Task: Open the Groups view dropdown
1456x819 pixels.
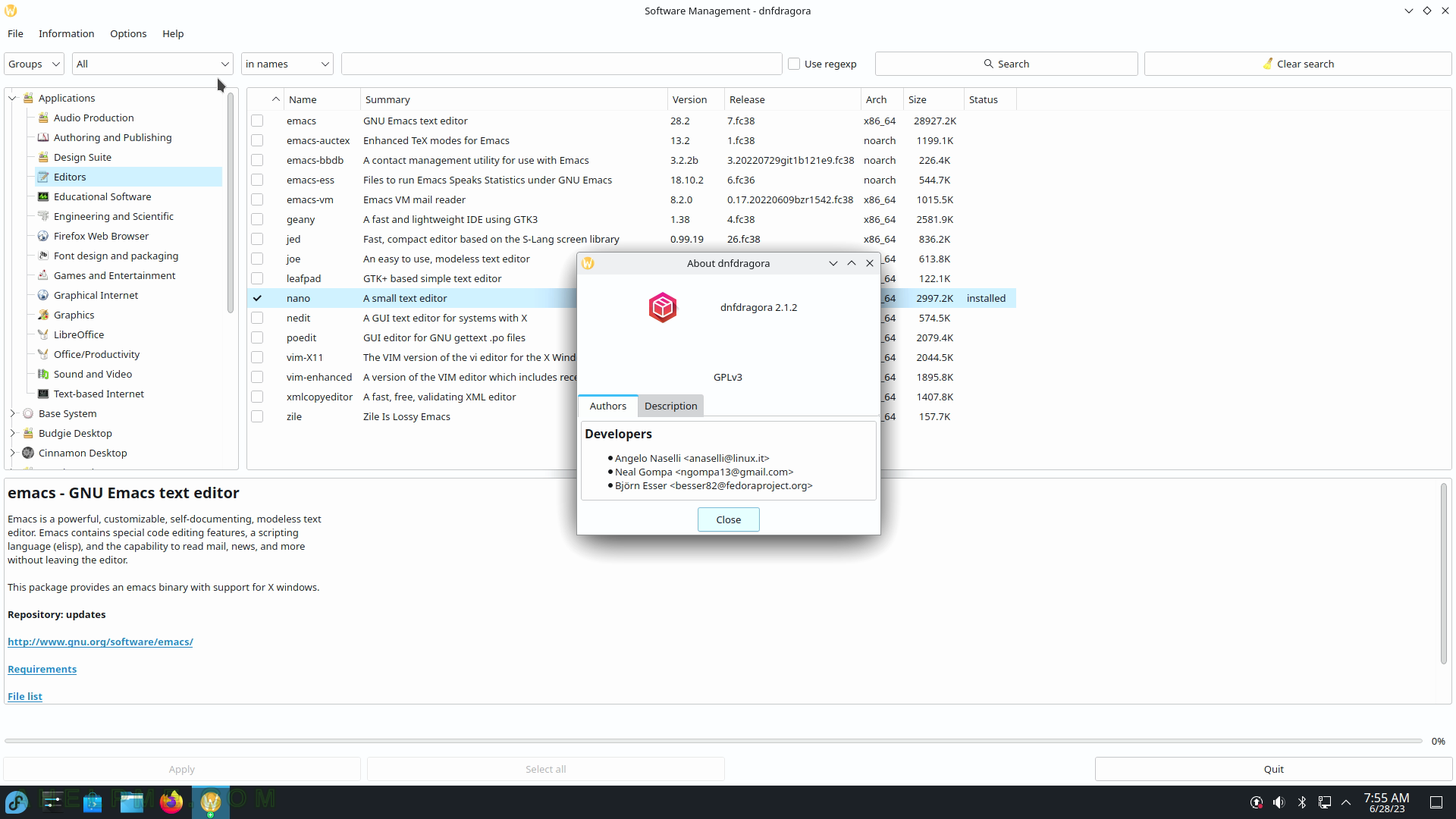Action: click(x=34, y=64)
